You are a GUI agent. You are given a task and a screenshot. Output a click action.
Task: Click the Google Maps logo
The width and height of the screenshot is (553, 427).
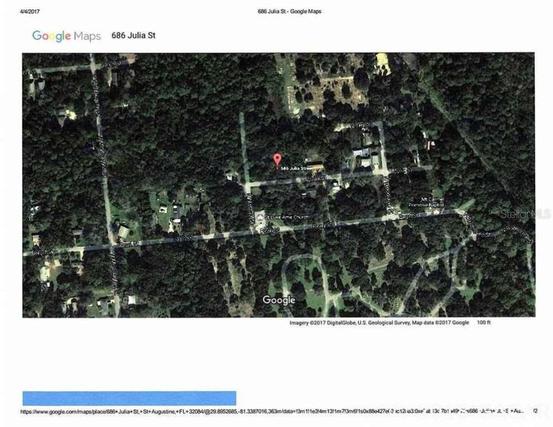click(66, 36)
